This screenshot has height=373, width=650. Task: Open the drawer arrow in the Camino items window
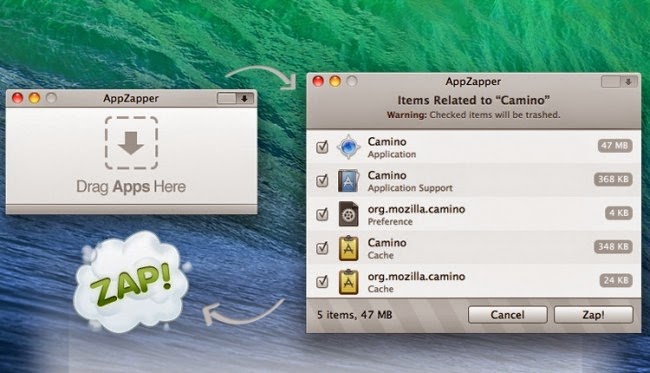628,82
